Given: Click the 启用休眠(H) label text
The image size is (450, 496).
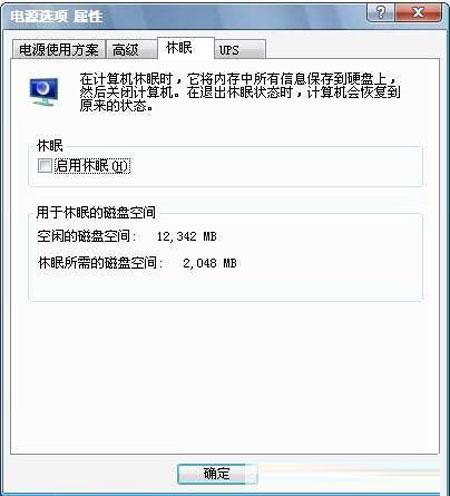Looking at the screenshot, I should 92,166.
